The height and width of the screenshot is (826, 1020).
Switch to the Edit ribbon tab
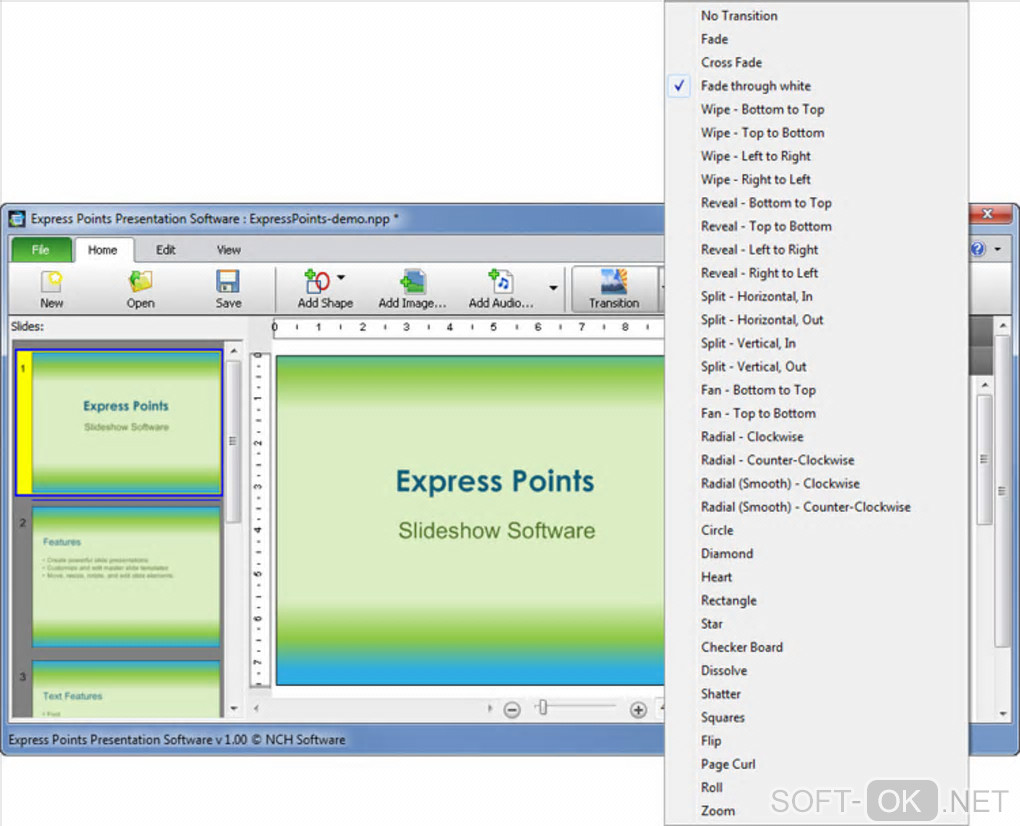tap(166, 250)
